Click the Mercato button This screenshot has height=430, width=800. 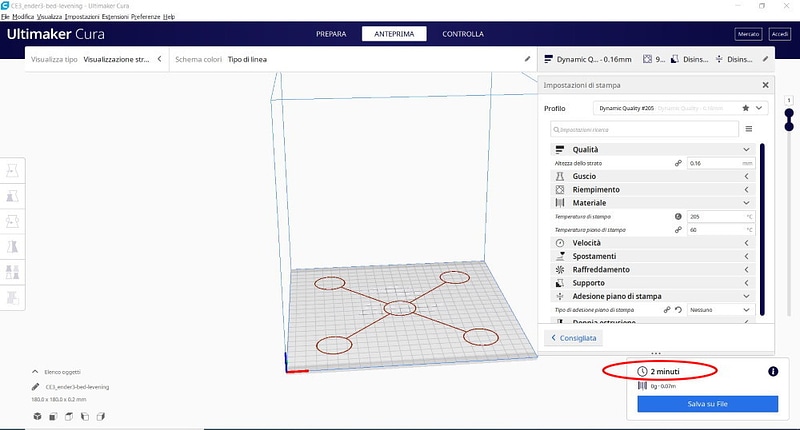tap(748, 34)
